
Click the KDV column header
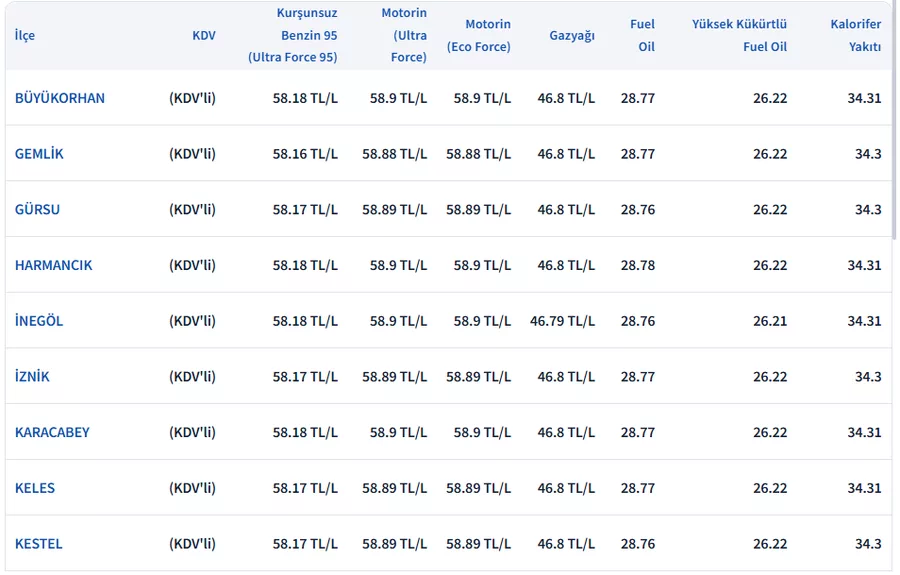point(203,35)
